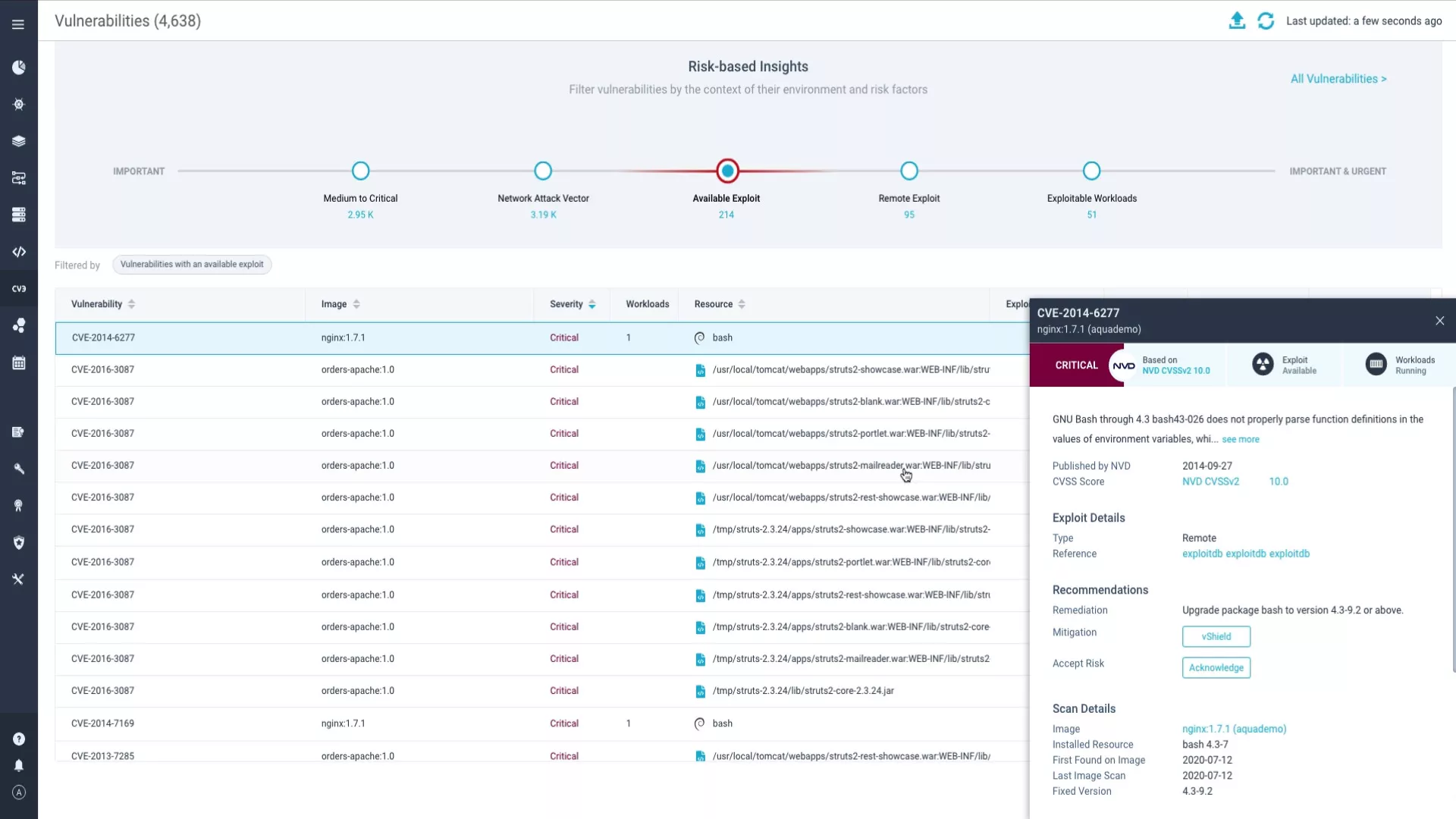
Task: Expand the Vulnerability column sort dropdown
Action: (131, 304)
